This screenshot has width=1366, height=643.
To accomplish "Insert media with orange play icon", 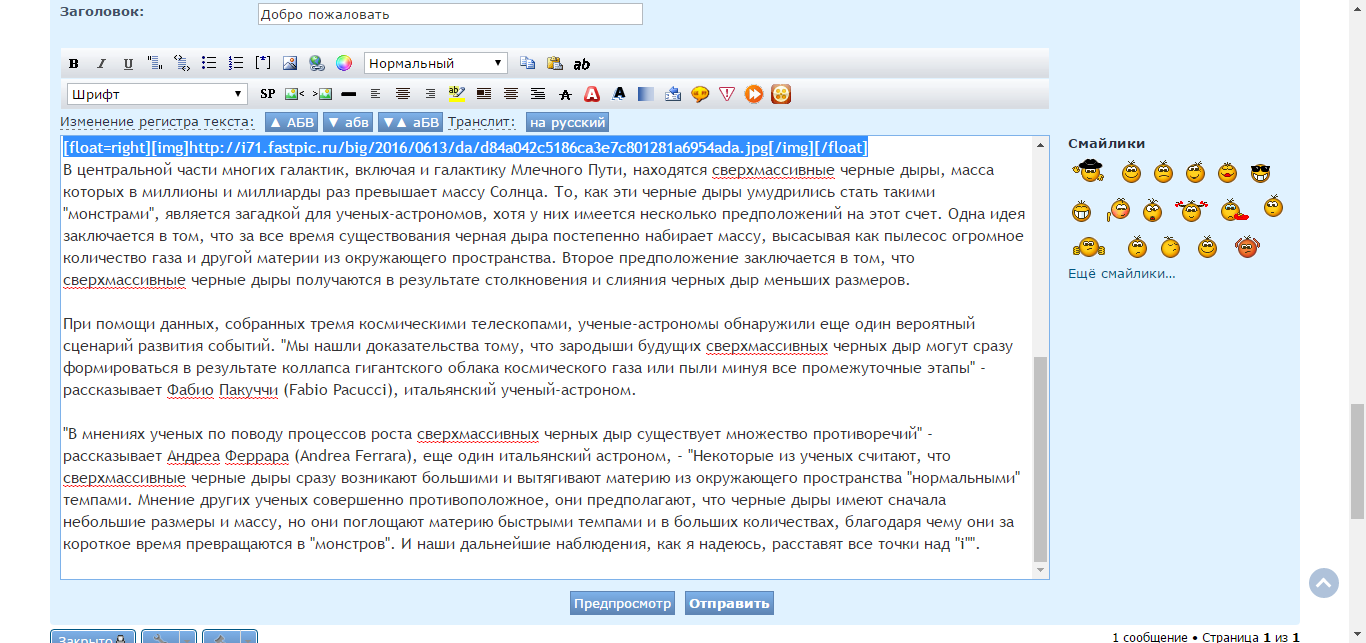I will [x=754, y=94].
